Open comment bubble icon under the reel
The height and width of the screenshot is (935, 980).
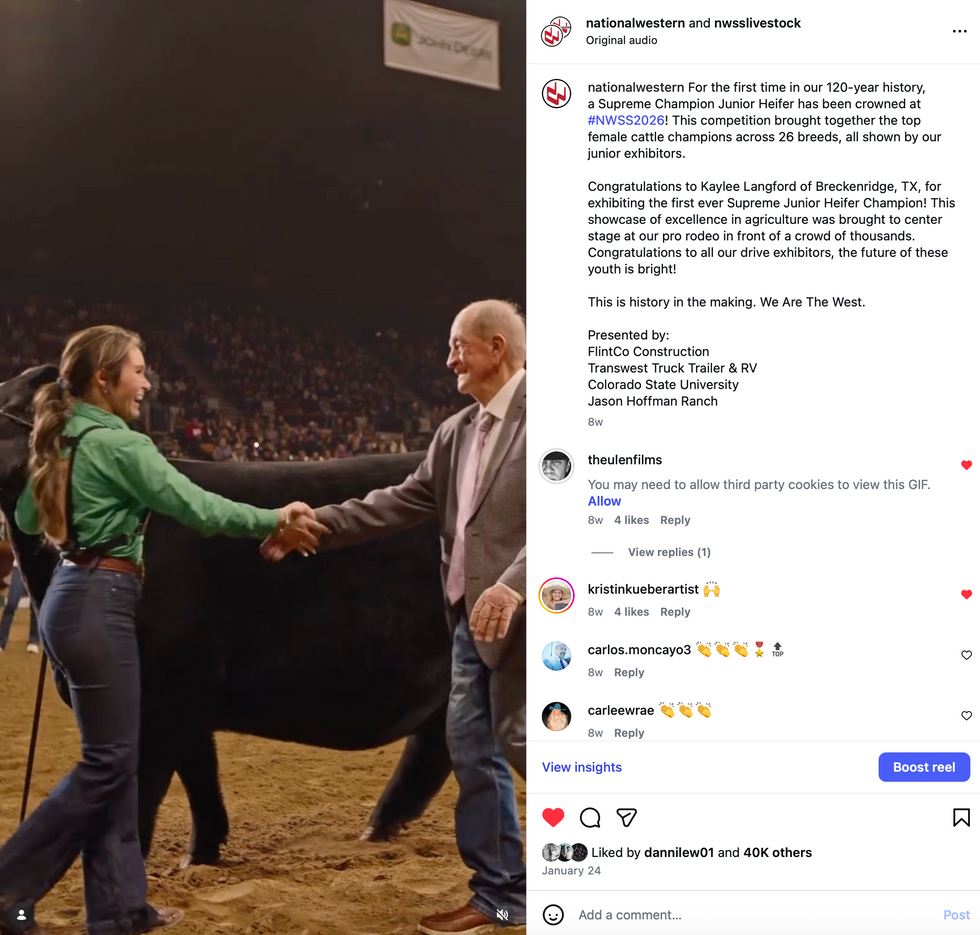(x=590, y=818)
